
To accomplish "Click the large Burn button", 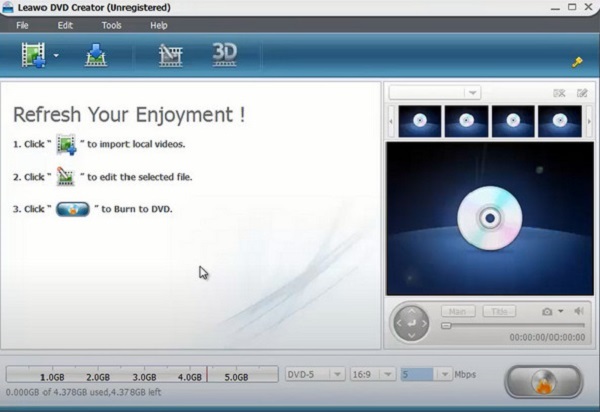I will [543, 381].
